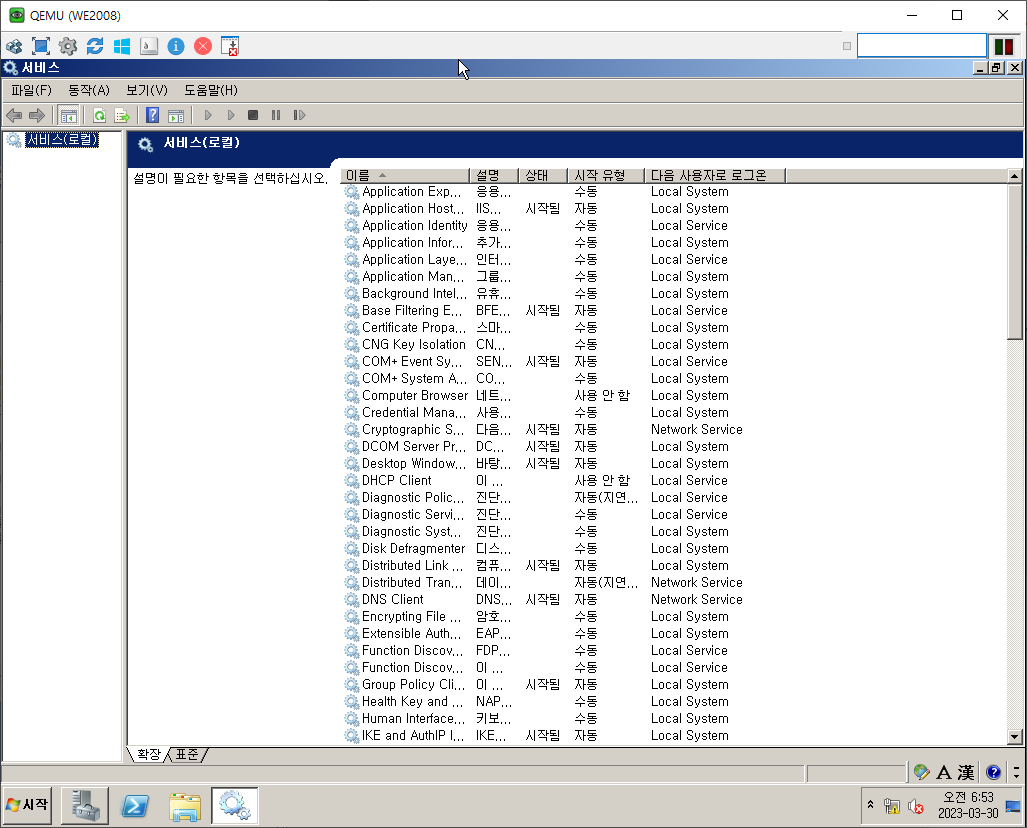The width and height of the screenshot is (1027, 828).
Task: Click the 漢 Hanja language bar button
Action: (966, 773)
